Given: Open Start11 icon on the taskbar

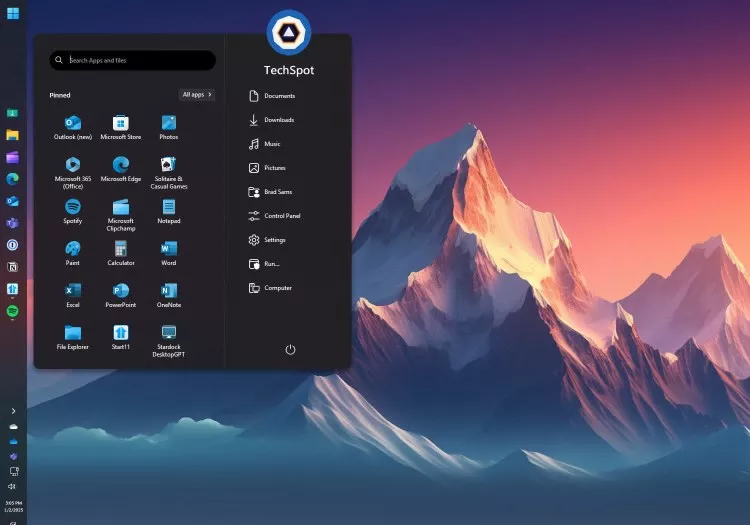Looking at the screenshot, I should (12, 289).
